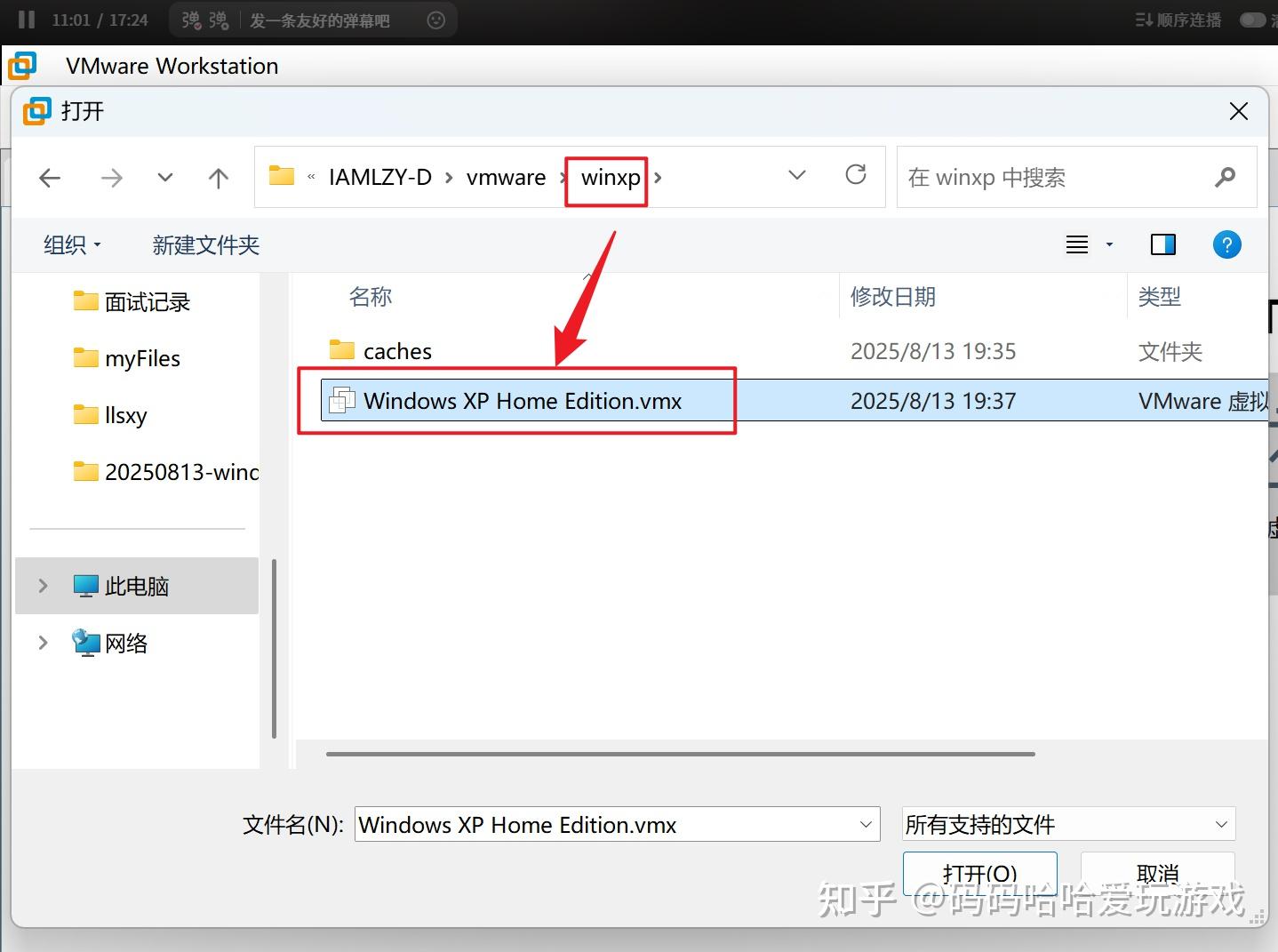This screenshot has width=1278, height=952.
Task: Go up to the parent folder
Action: [218, 177]
